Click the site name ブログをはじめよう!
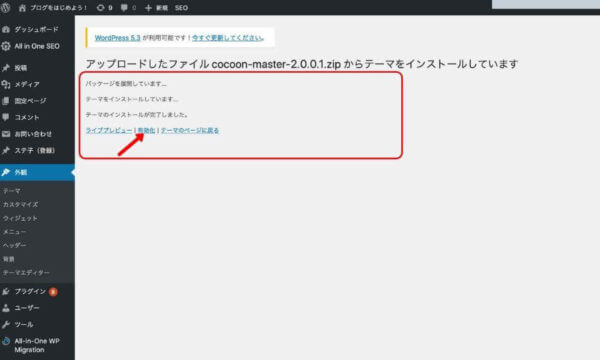Viewport: 600px width, 360px height. pyautogui.click(x=59, y=8)
